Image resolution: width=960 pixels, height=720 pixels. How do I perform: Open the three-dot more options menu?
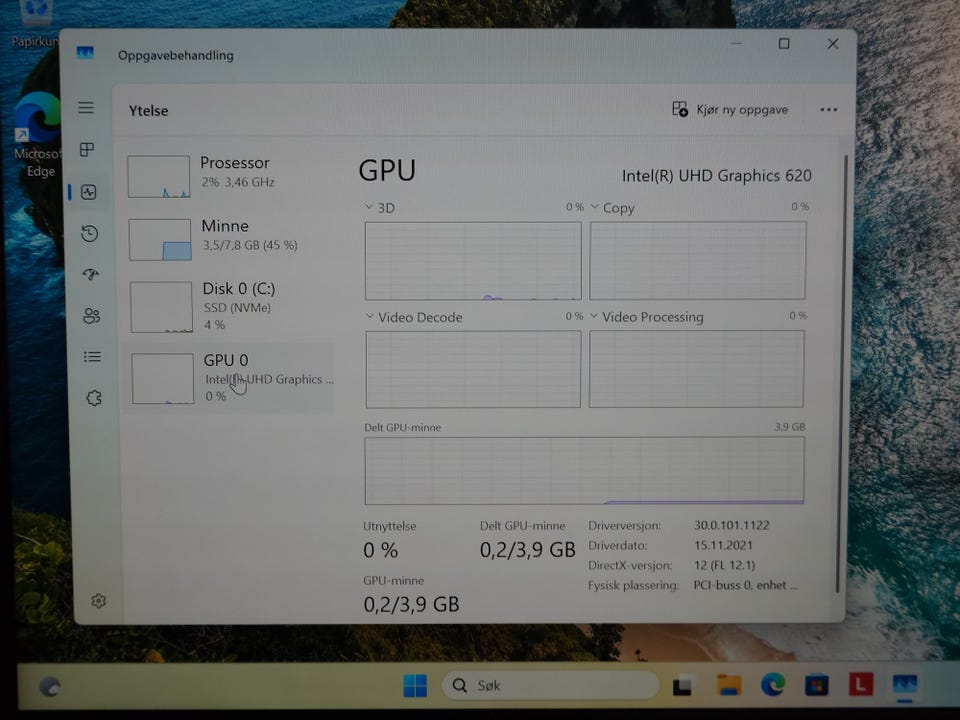(828, 110)
